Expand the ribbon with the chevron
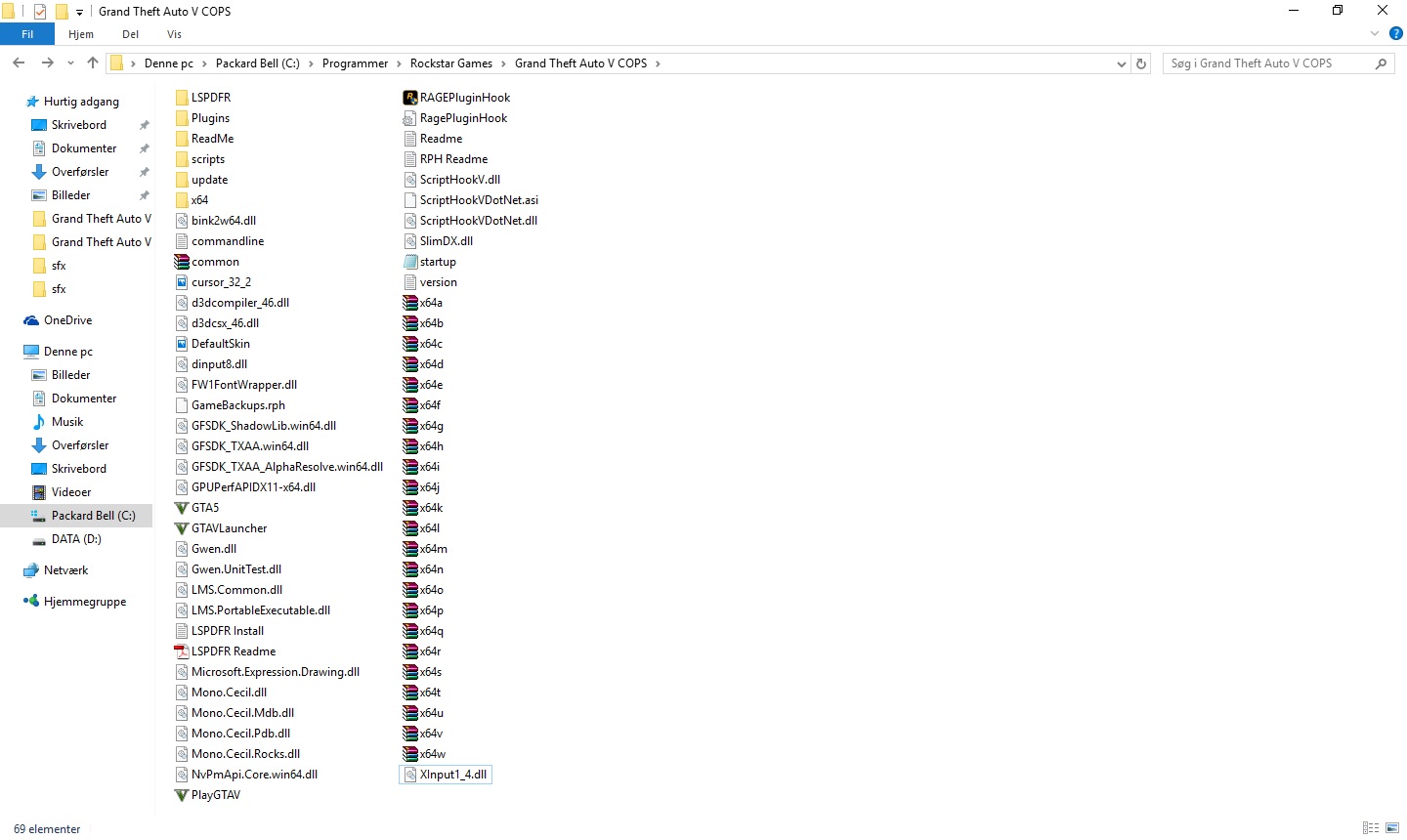 (1375, 34)
